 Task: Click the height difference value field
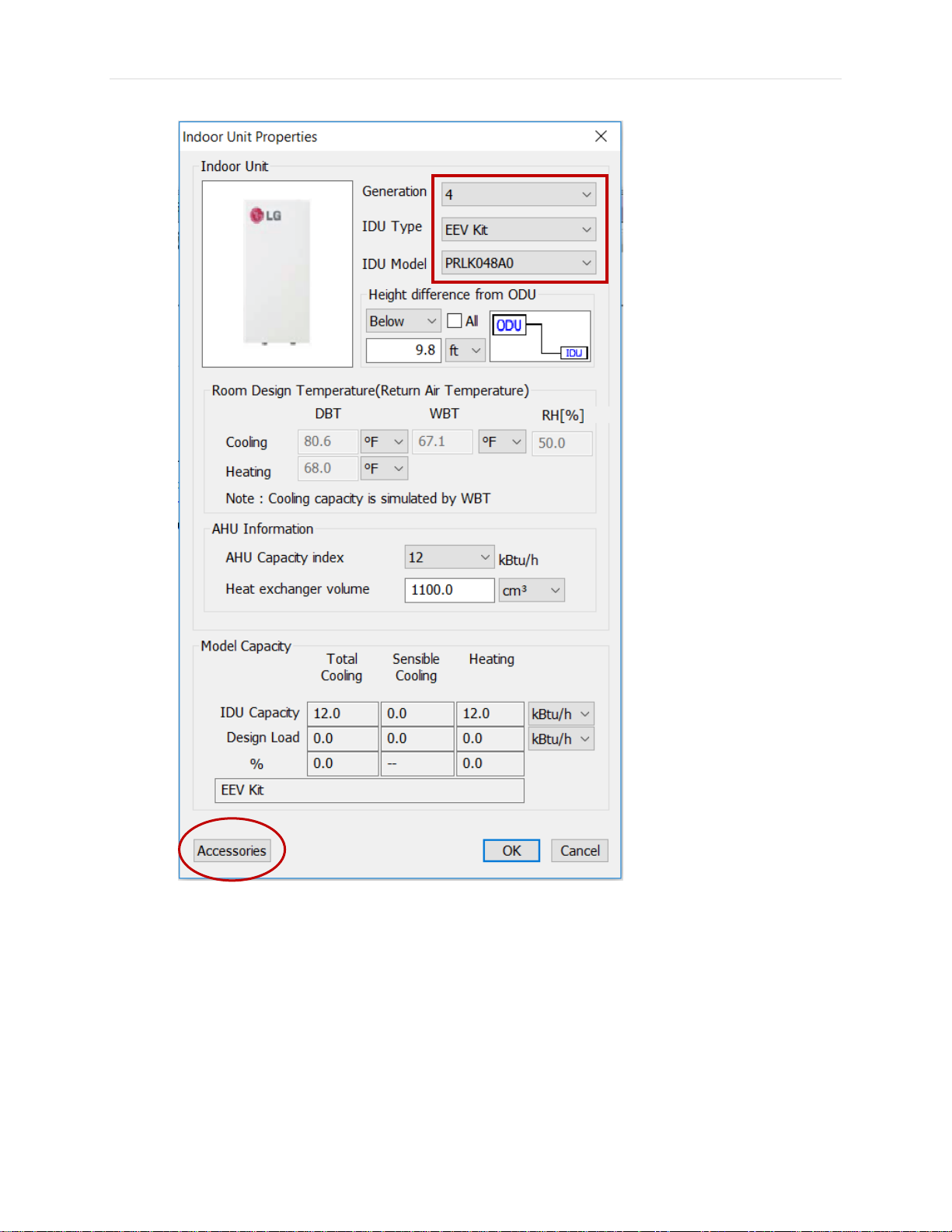[x=403, y=351]
